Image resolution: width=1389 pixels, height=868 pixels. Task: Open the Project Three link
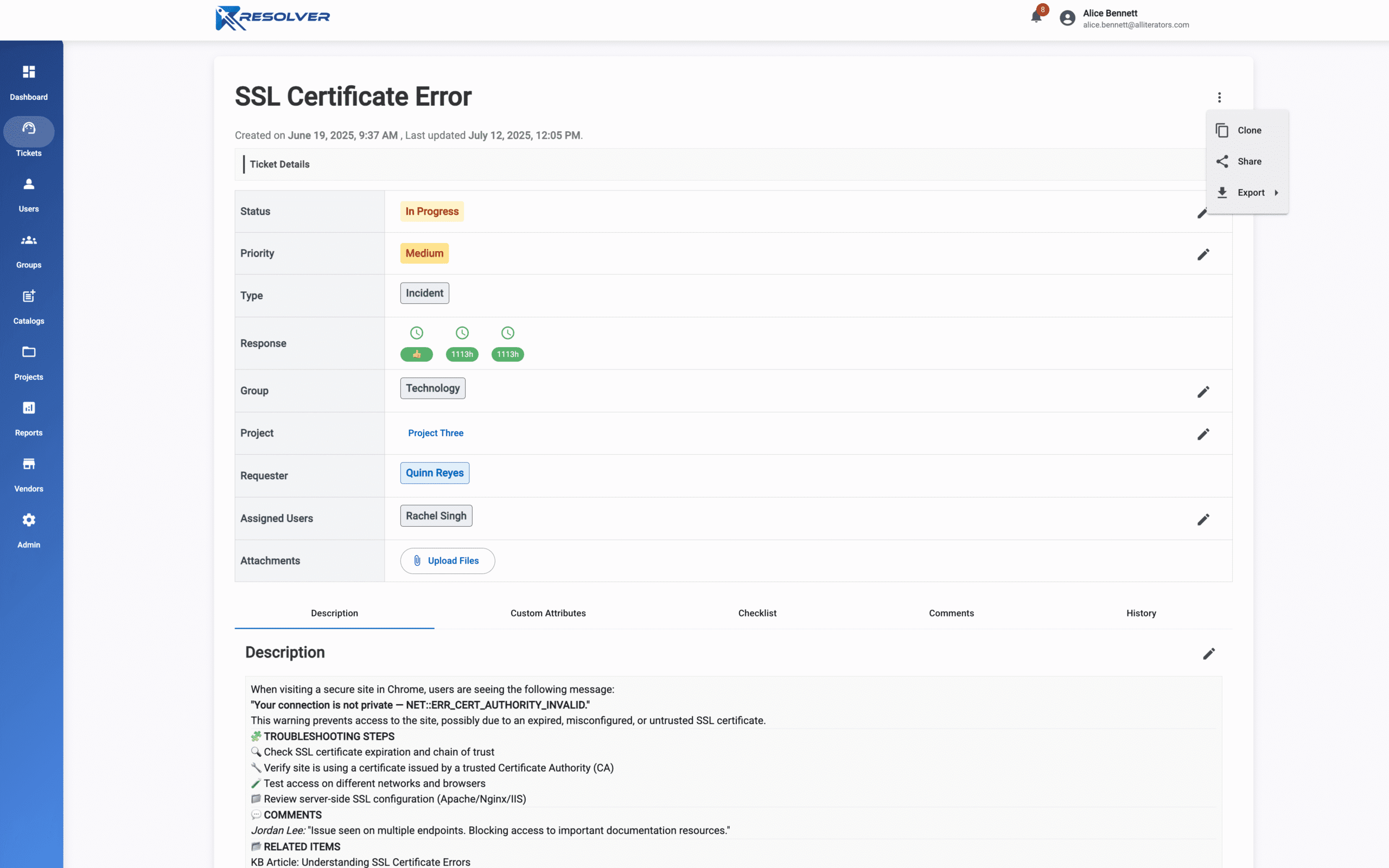coord(436,433)
